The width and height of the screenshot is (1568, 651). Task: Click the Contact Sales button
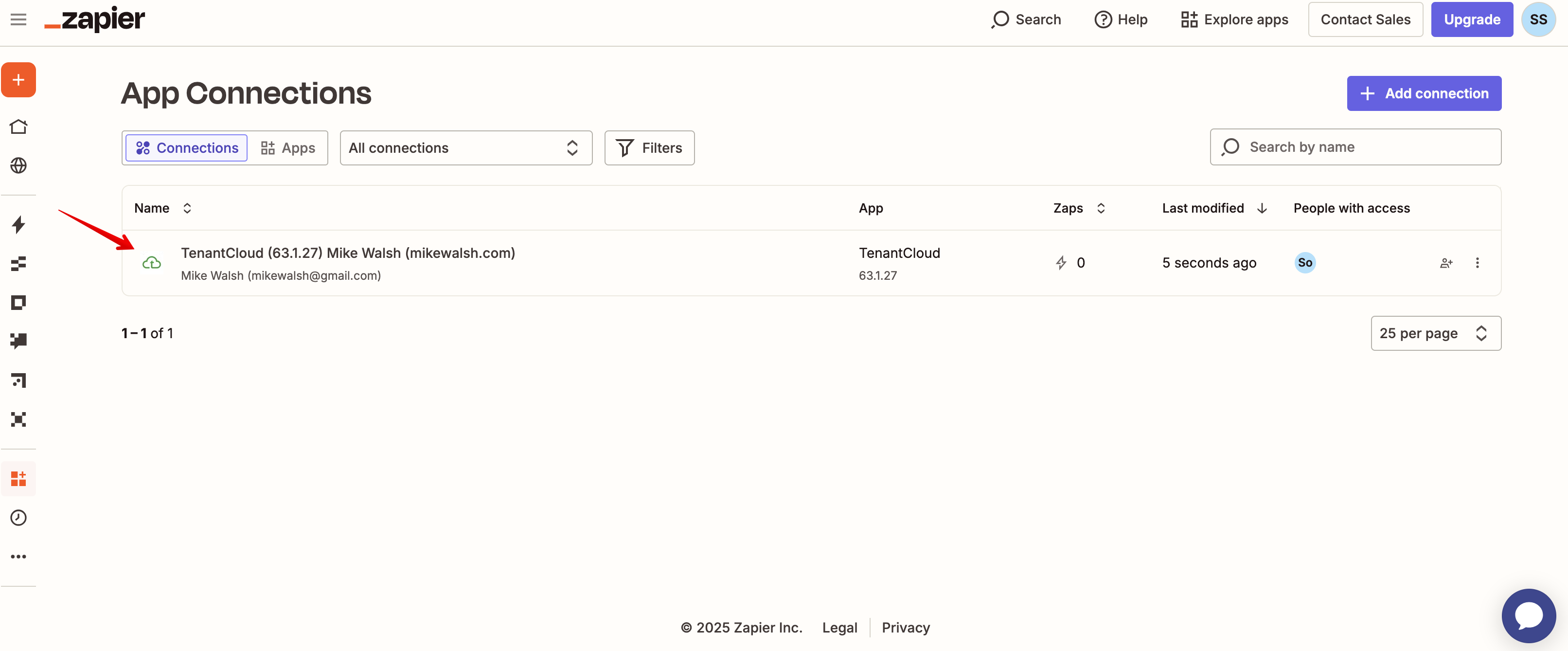point(1365,19)
